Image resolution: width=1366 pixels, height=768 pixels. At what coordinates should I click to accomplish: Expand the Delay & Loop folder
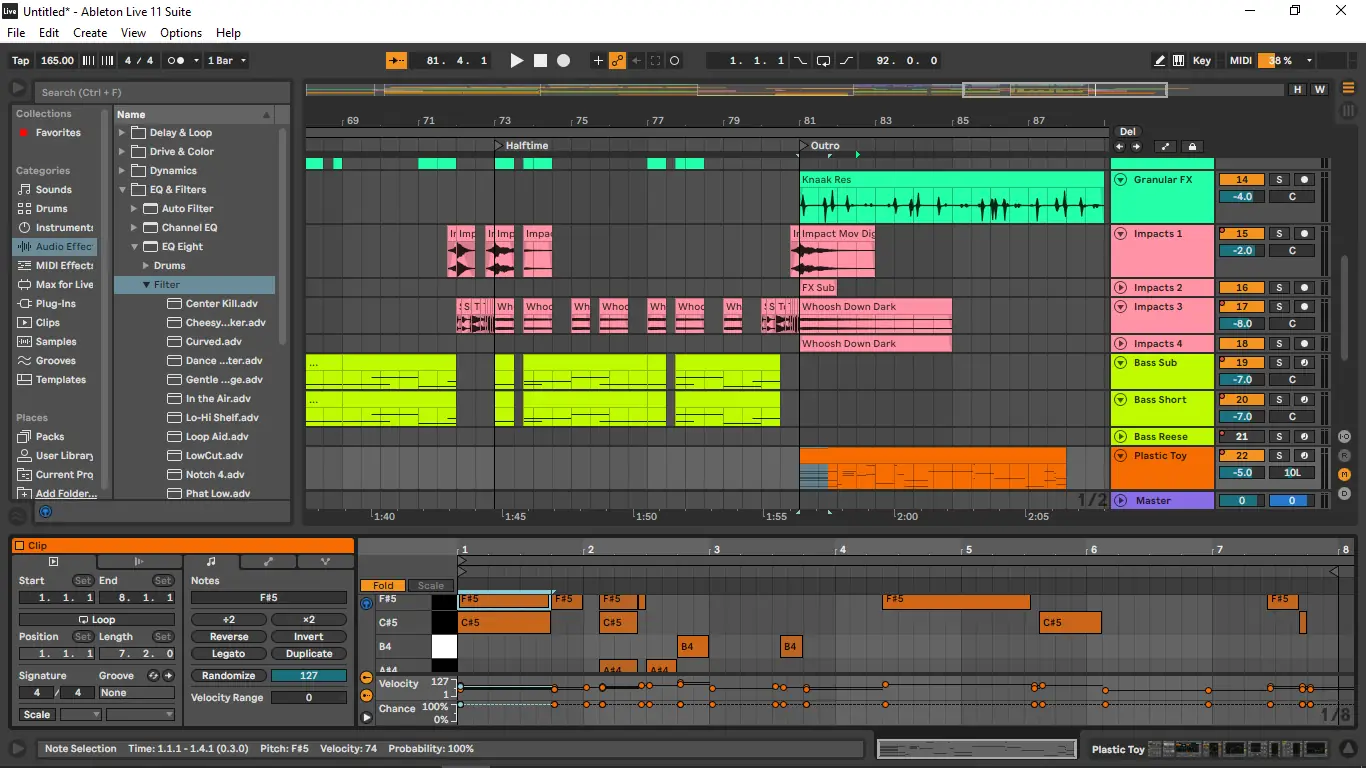pyautogui.click(x=123, y=133)
